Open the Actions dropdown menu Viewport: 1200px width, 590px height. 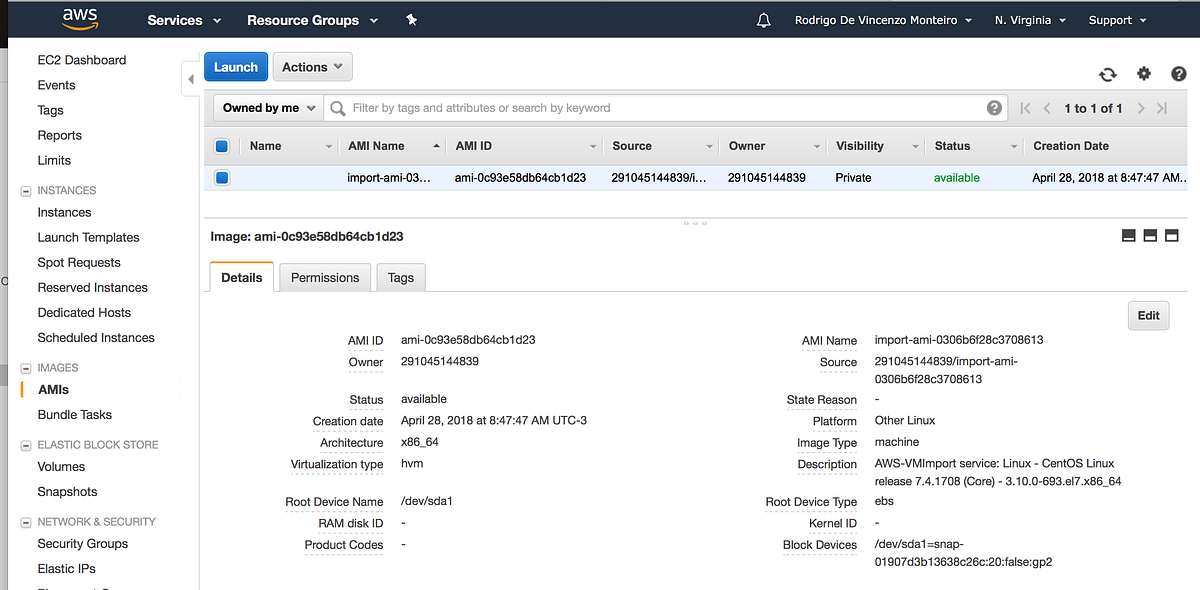coord(312,66)
